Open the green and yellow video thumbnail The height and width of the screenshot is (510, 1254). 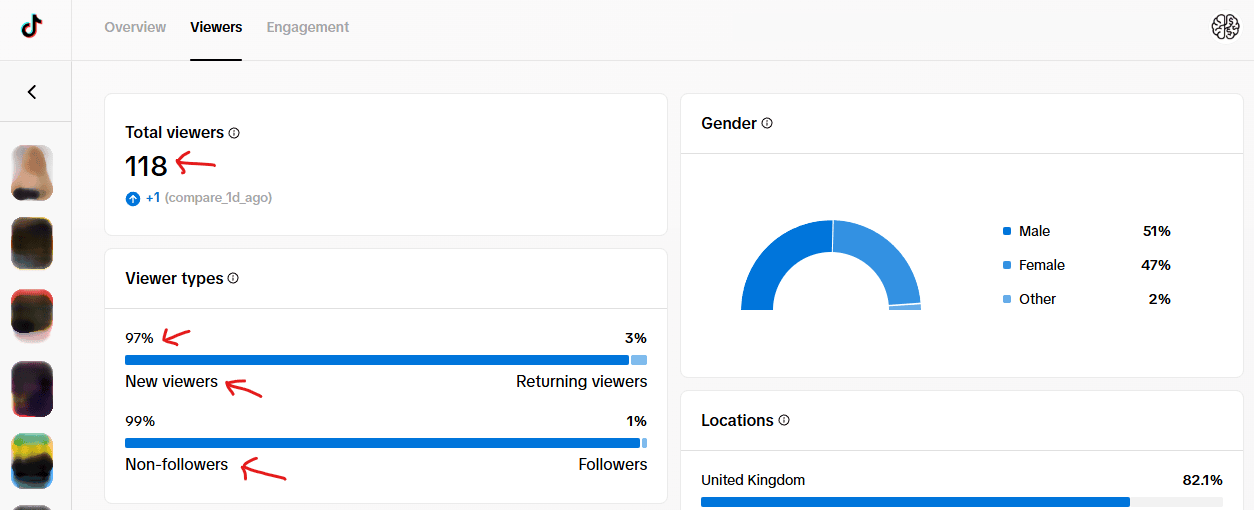click(32, 461)
